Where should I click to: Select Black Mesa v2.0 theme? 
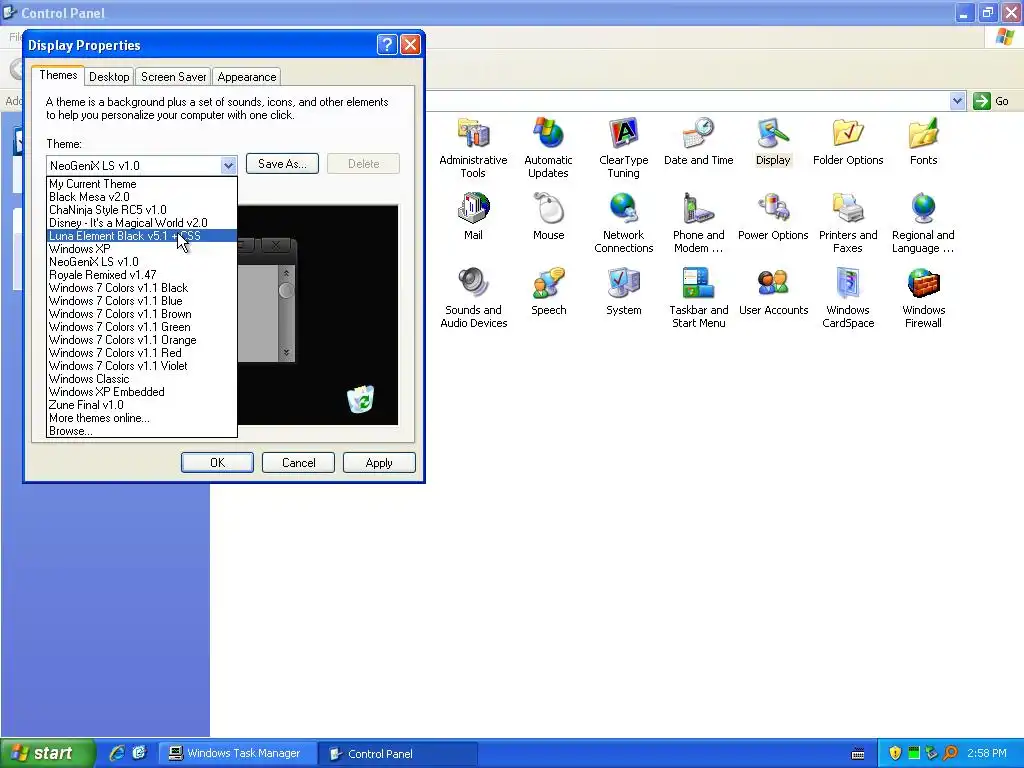[x=142, y=197]
